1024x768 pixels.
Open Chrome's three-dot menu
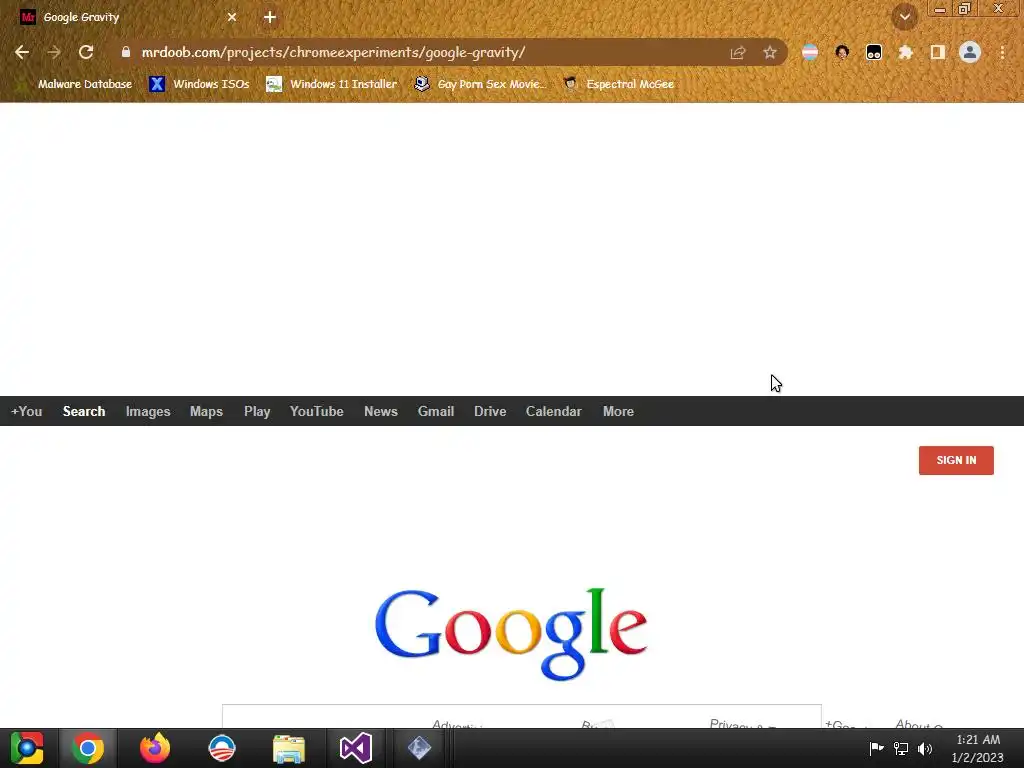click(x=1002, y=53)
